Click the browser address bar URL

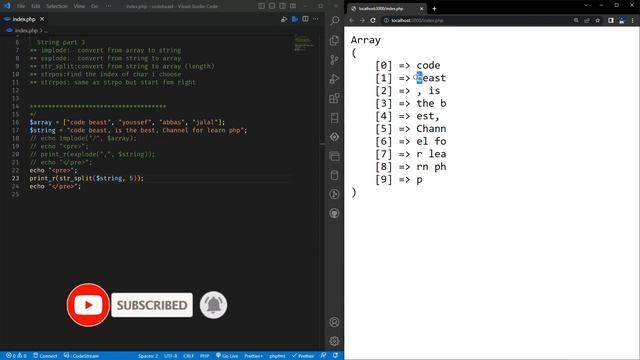point(417,20)
